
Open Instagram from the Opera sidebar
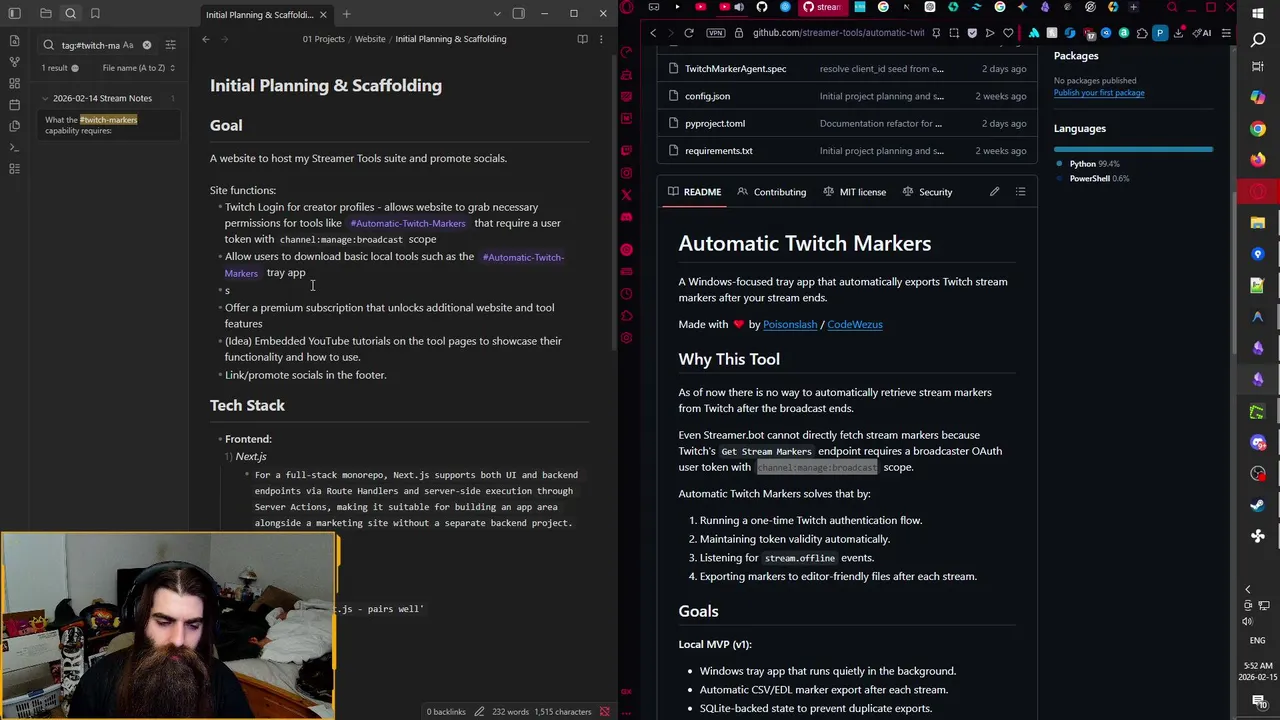point(627,173)
